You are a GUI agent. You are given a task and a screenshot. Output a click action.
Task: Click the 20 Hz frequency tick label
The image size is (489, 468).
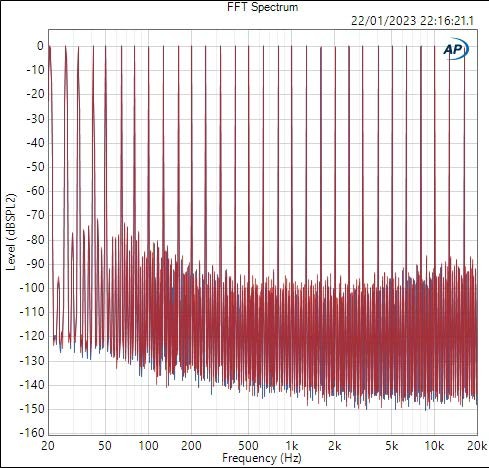click(48, 446)
